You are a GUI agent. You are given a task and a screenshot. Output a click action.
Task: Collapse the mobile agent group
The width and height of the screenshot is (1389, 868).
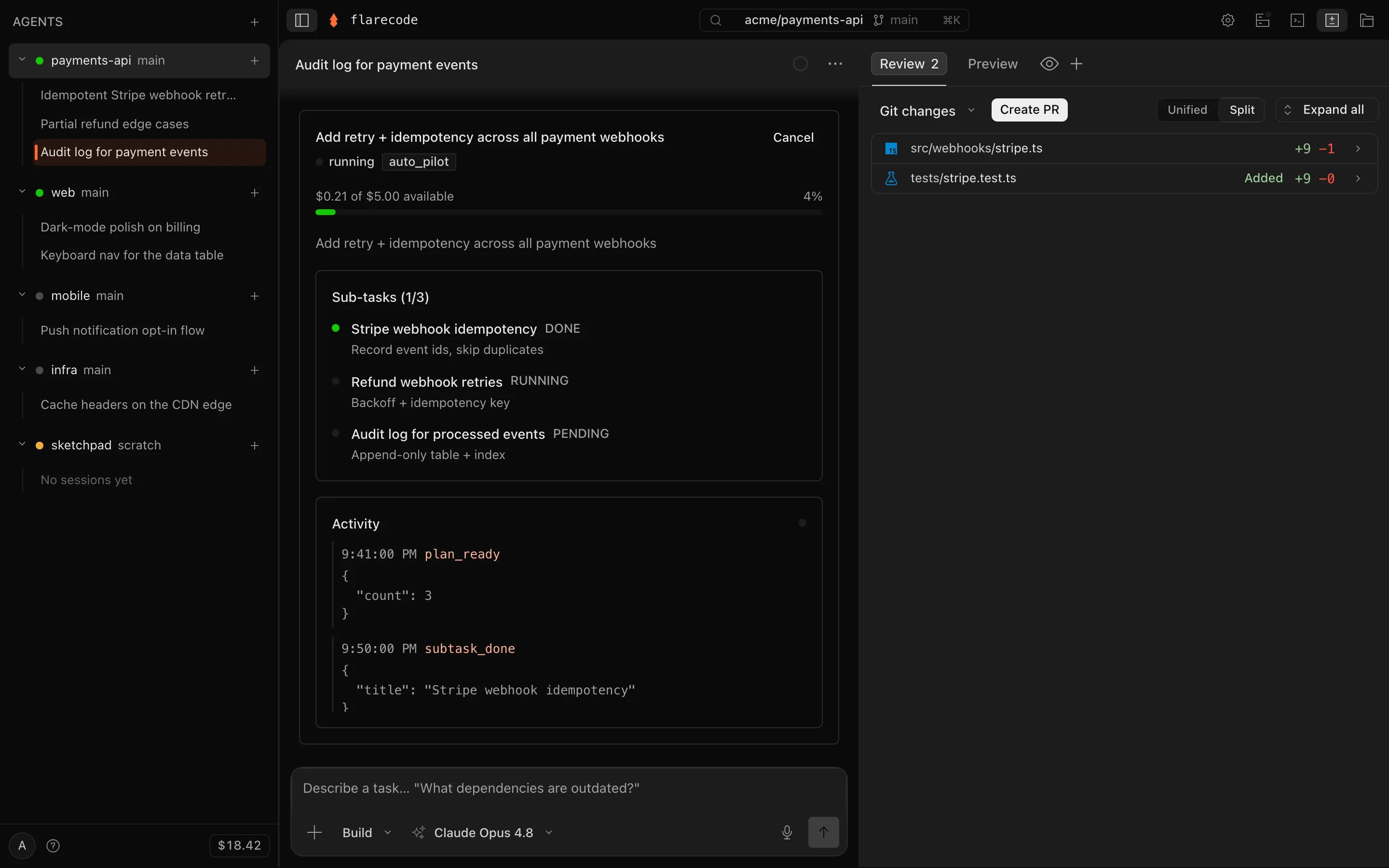[x=22, y=295]
